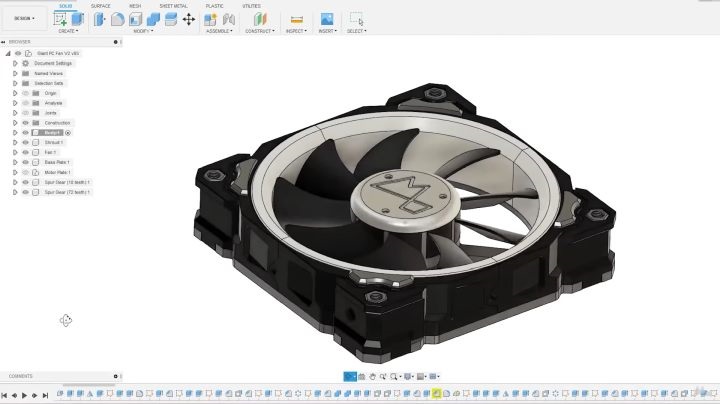
Task: Select the Extrude tool icon
Action: click(78, 19)
